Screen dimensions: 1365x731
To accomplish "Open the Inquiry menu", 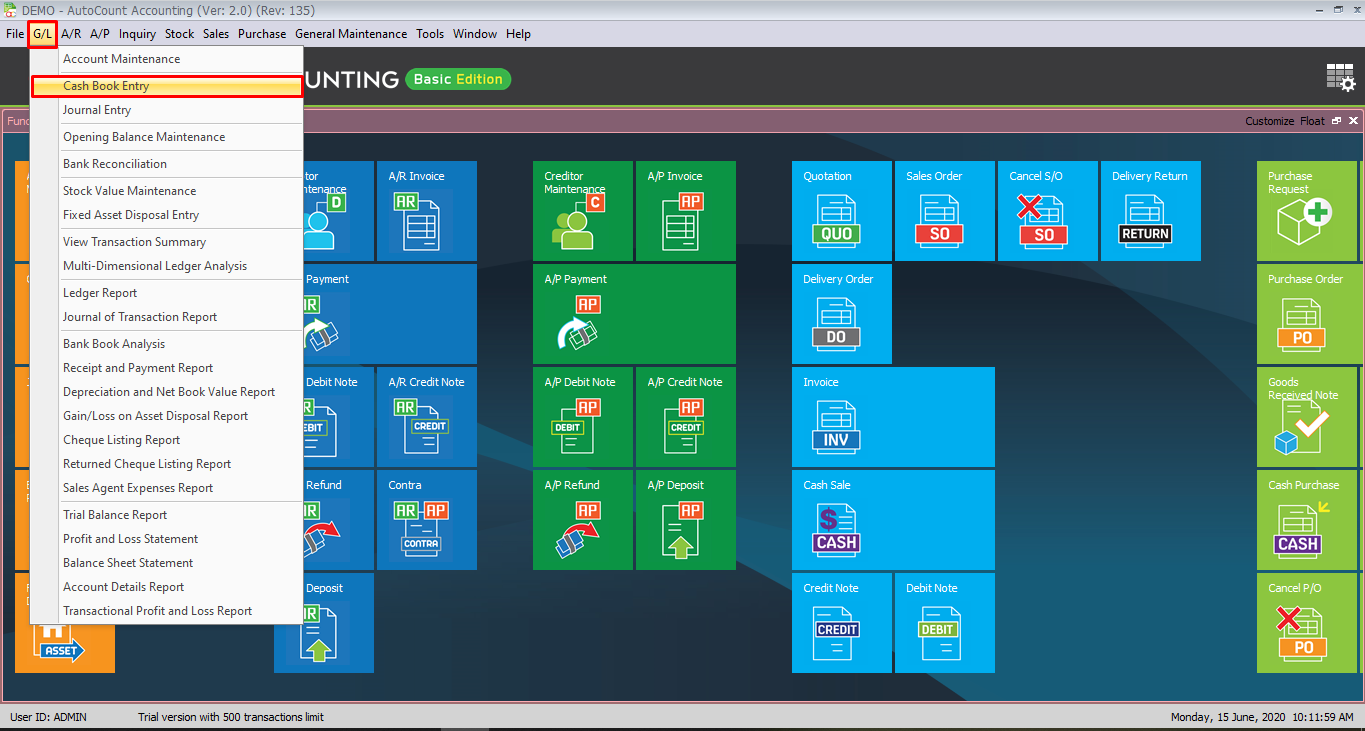I will [x=137, y=34].
